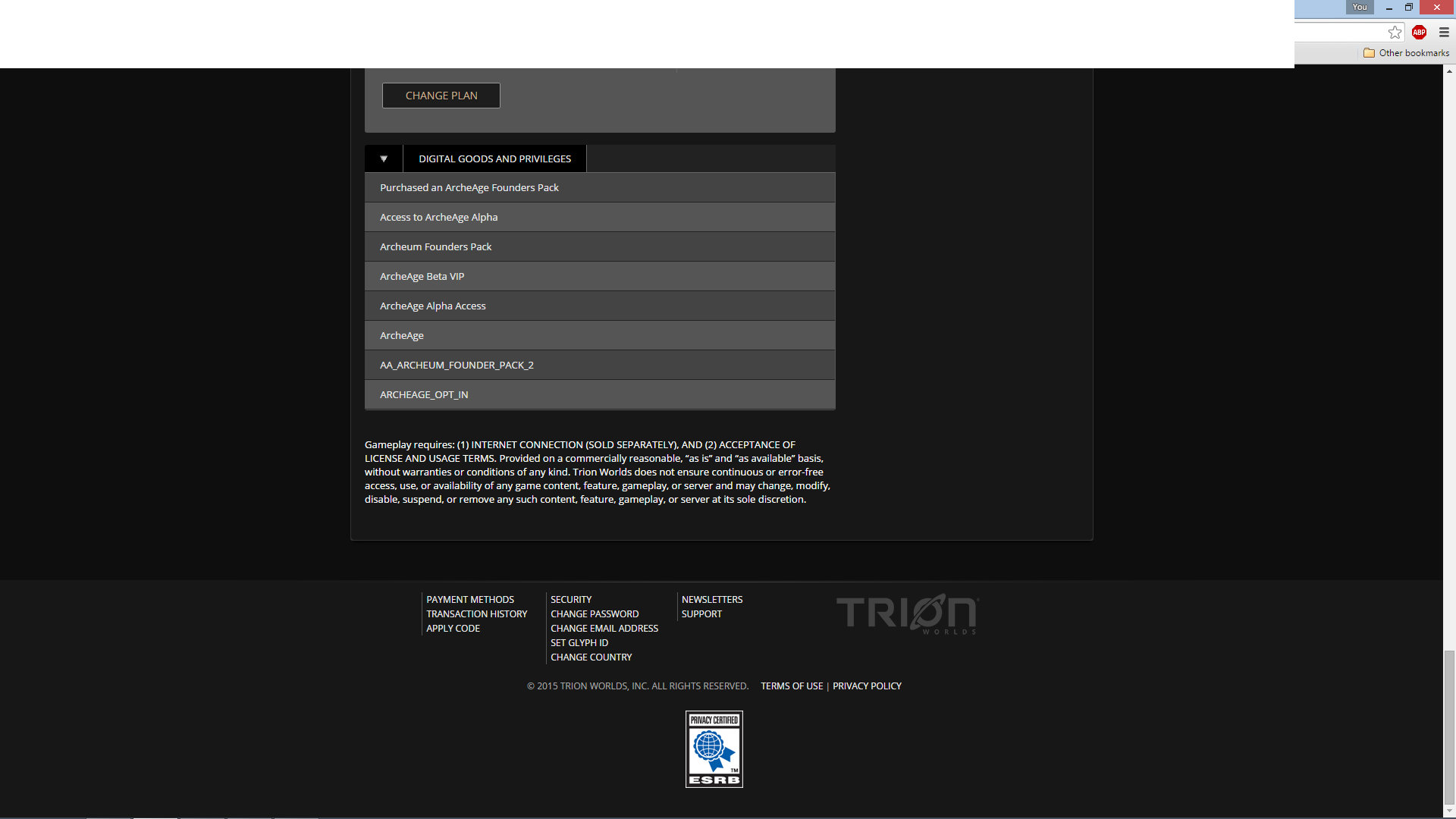The image size is (1456, 819).
Task: Click the 'Access to ArcheAge Alpha' row
Action: [600, 217]
